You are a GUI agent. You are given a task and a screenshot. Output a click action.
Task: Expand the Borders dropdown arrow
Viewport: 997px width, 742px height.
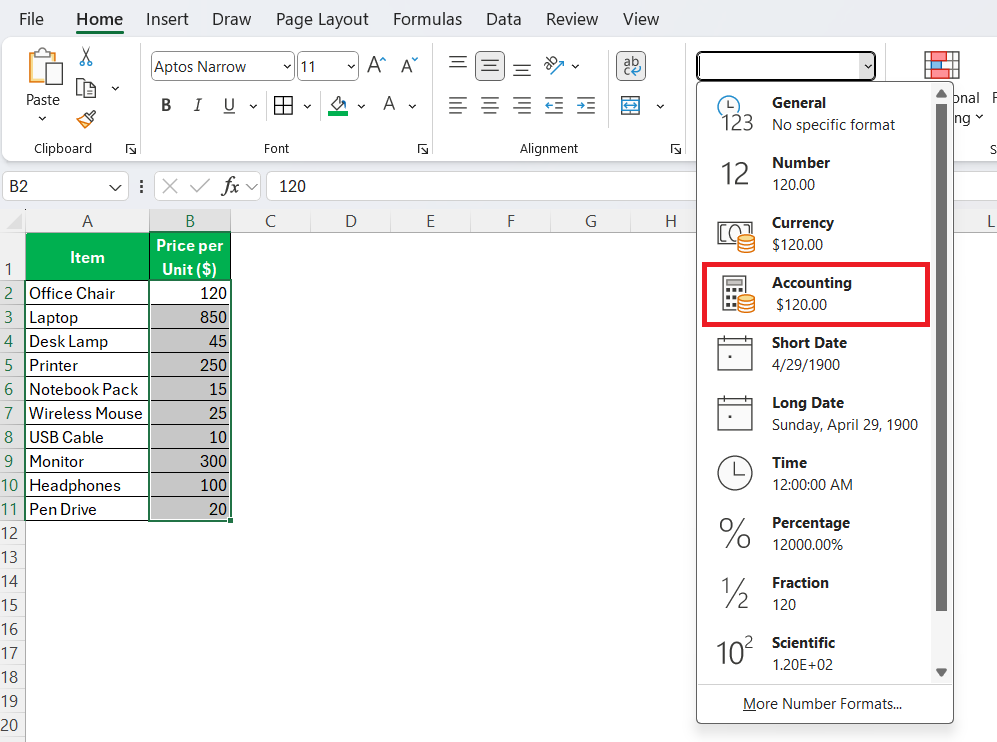pos(307,106)
